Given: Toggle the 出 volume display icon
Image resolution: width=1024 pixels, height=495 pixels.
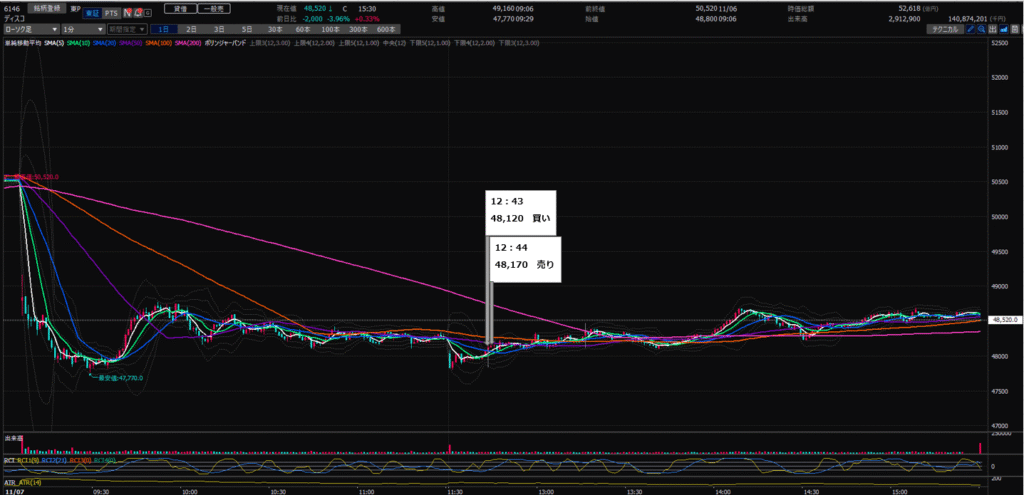Looking at the screenshot, I should click(x=994, y=30).
